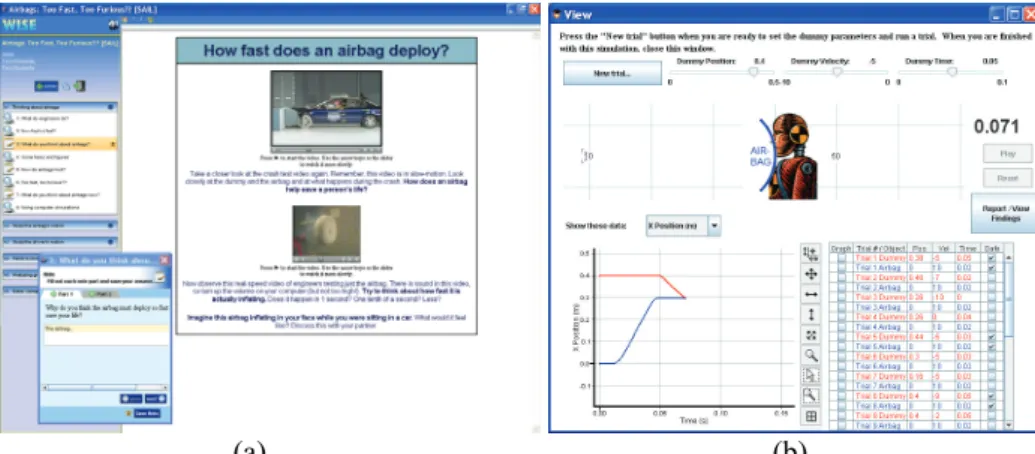Click the Play button in View window

click(1007, 153)
